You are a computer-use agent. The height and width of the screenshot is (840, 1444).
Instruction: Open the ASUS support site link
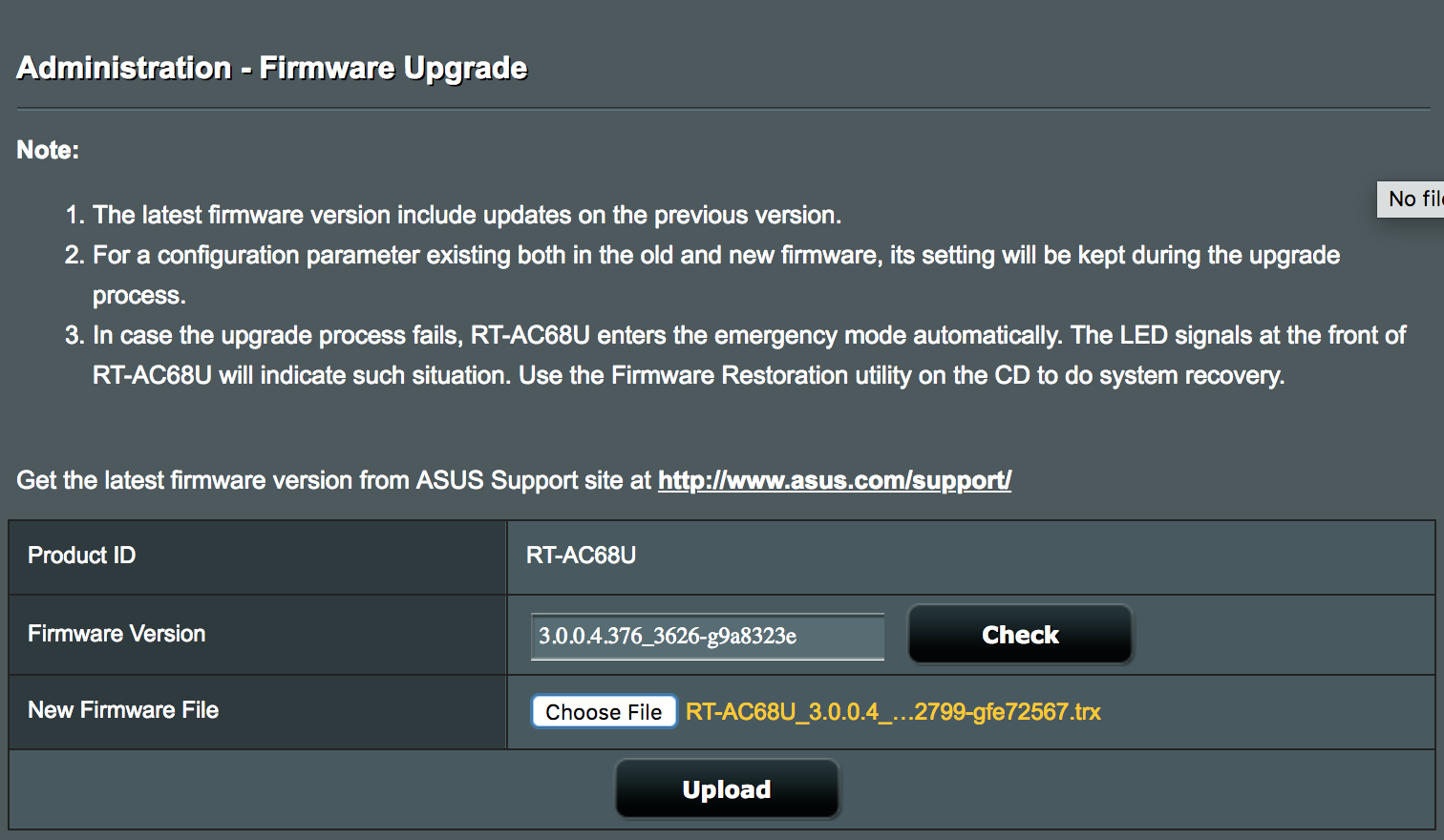[834, 480]
